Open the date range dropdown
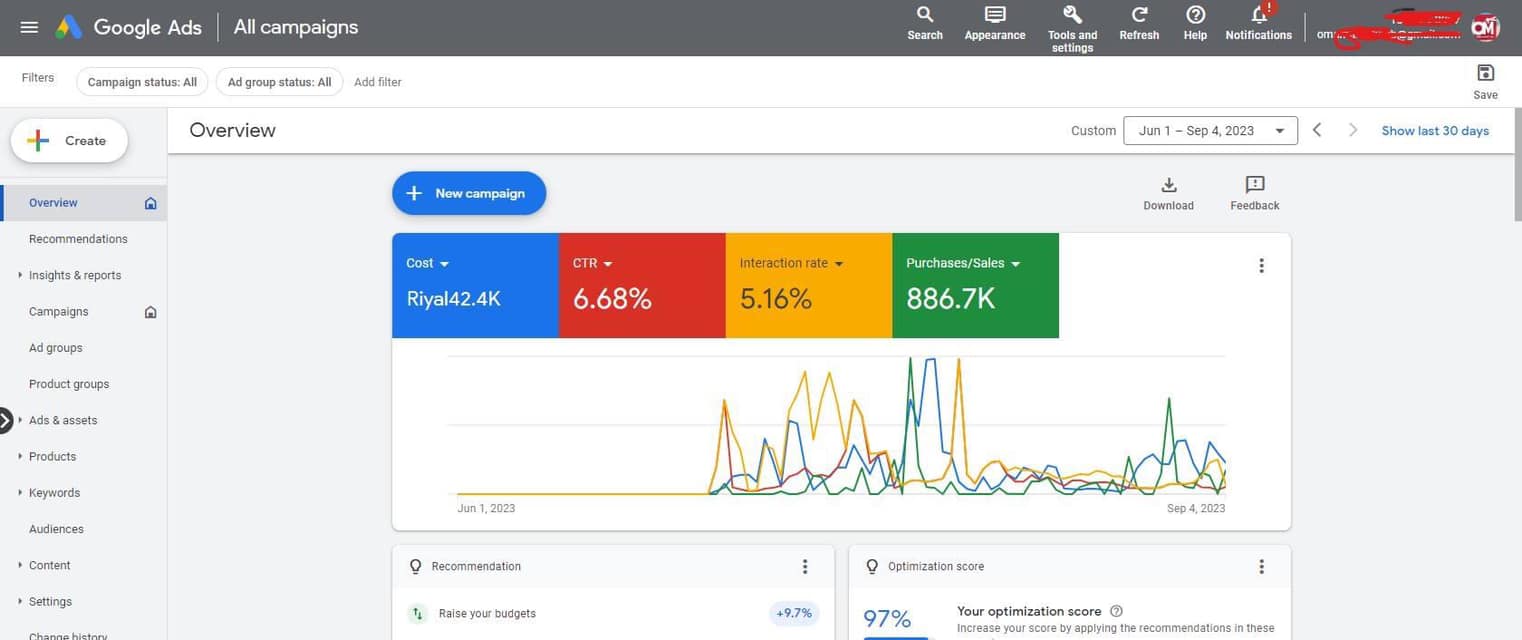The height and width of the screenshot is (640, 1522). [x=1210, y=131]
